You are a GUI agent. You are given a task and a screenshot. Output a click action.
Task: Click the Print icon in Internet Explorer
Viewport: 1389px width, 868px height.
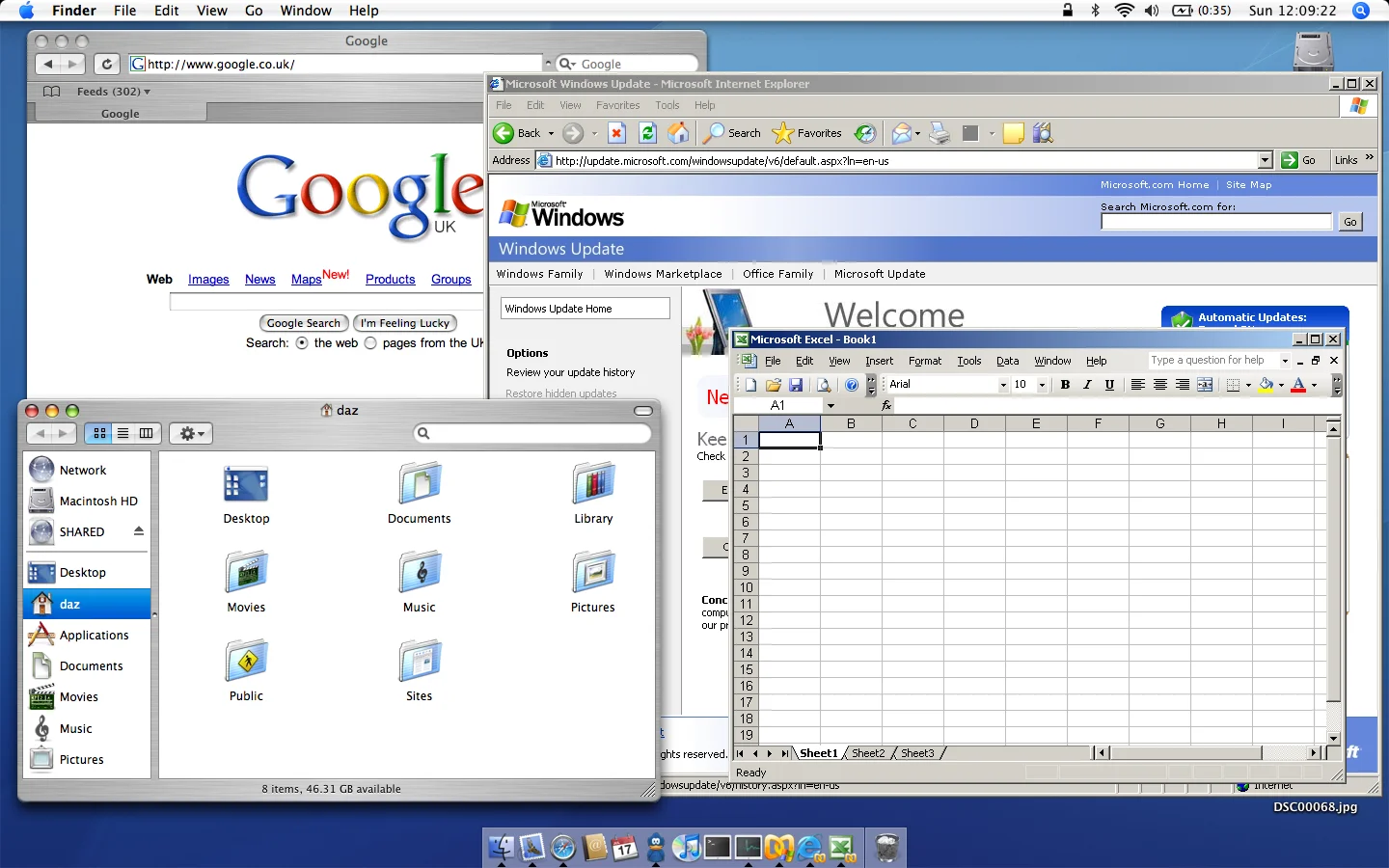940,133
